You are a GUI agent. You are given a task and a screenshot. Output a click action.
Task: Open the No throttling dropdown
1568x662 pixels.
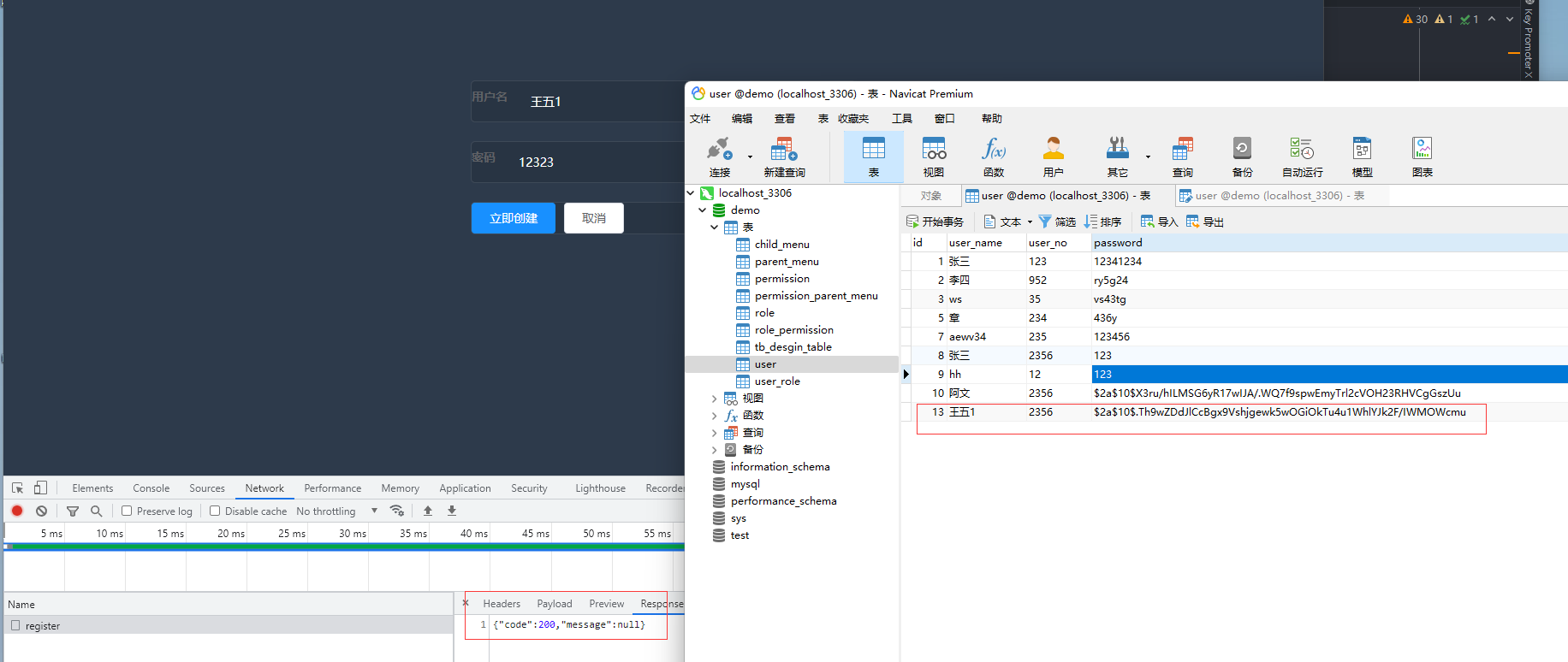[337, 511]
